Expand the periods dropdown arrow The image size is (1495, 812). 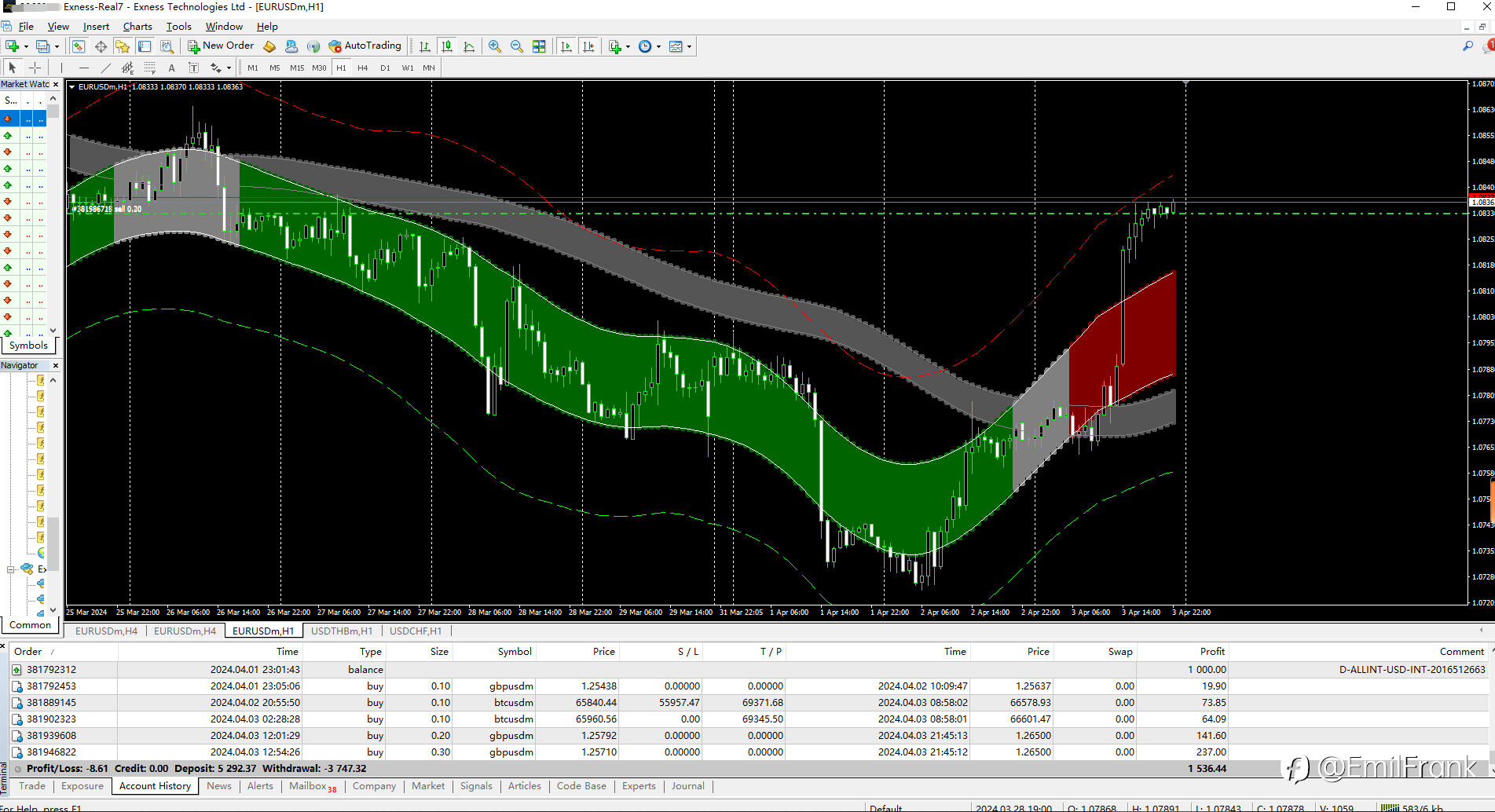point(658,46)
